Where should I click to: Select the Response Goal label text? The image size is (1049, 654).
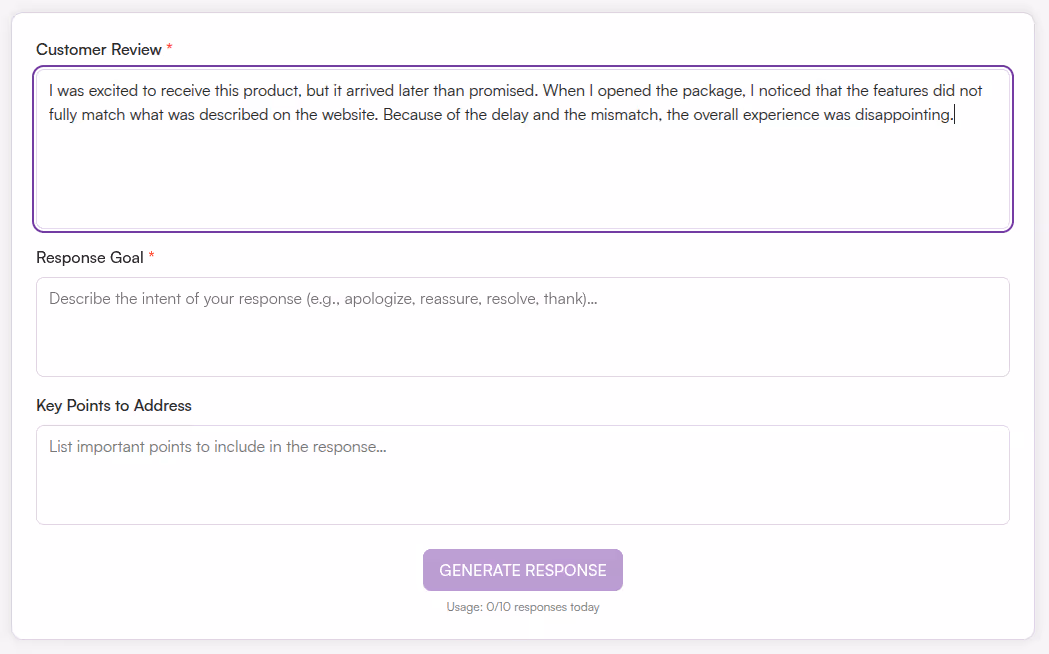(x=88, y=257)
